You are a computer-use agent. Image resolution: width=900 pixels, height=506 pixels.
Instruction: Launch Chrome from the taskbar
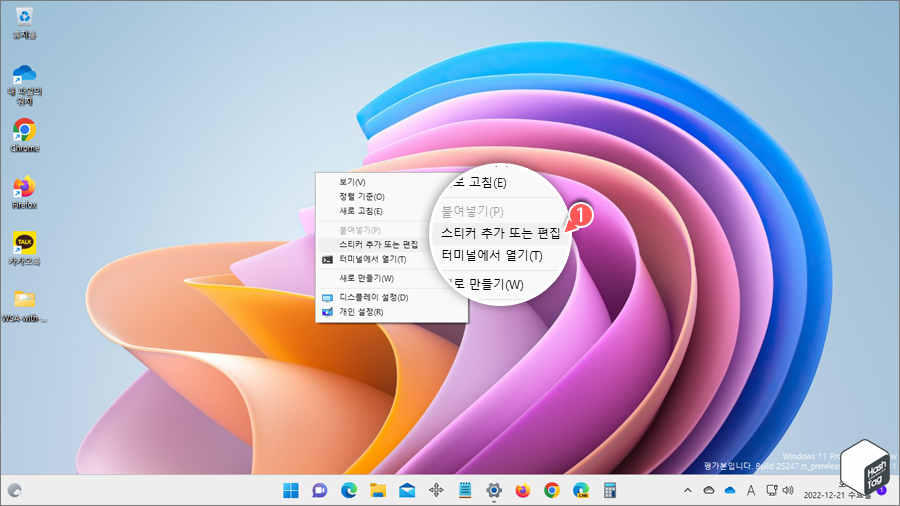[x=552, y=490]
